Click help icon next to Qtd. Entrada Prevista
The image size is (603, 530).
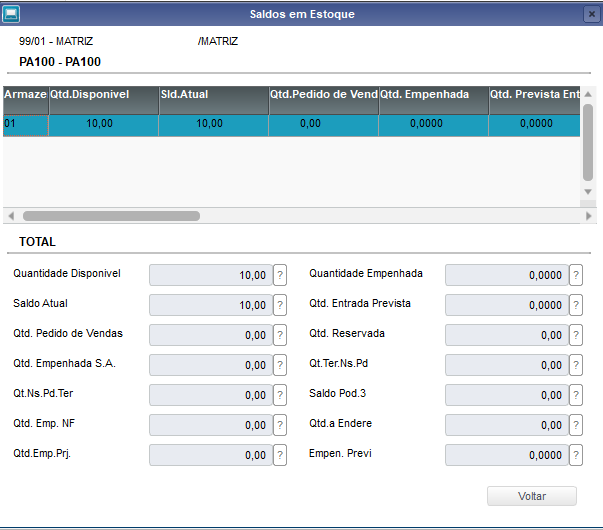click(x=576, y=305)
